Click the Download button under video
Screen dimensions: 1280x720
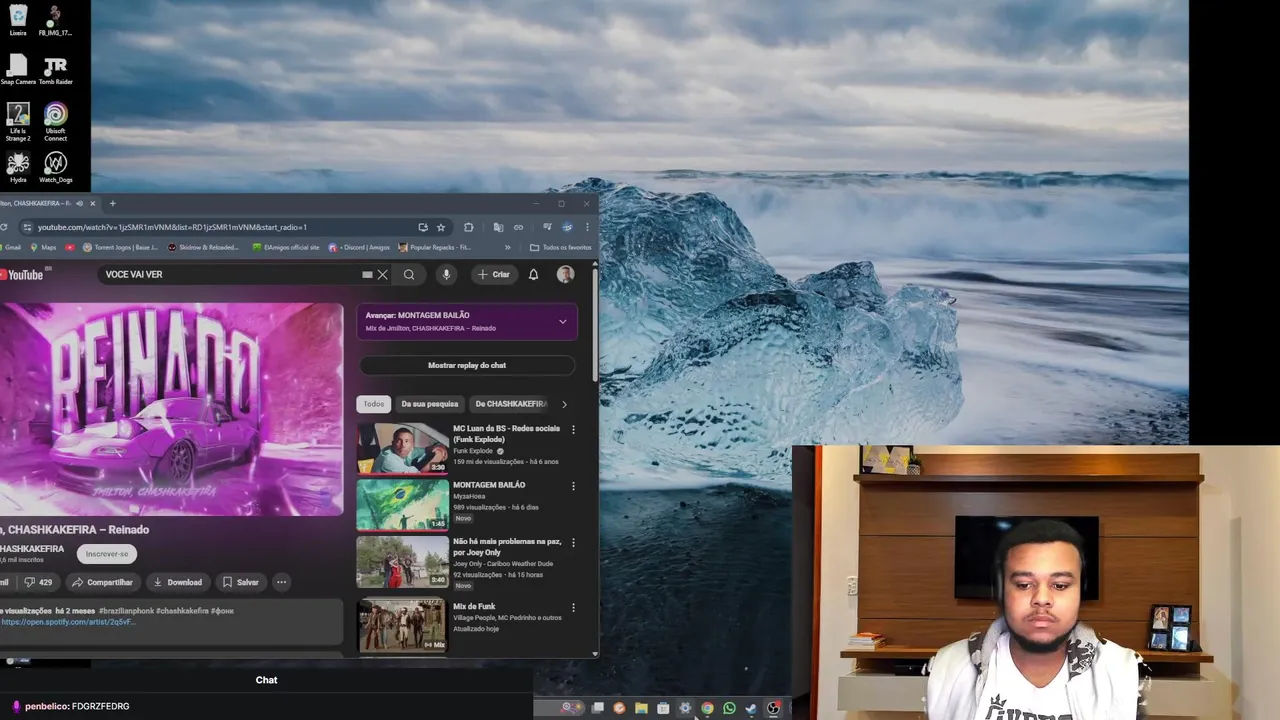[178, 582]
